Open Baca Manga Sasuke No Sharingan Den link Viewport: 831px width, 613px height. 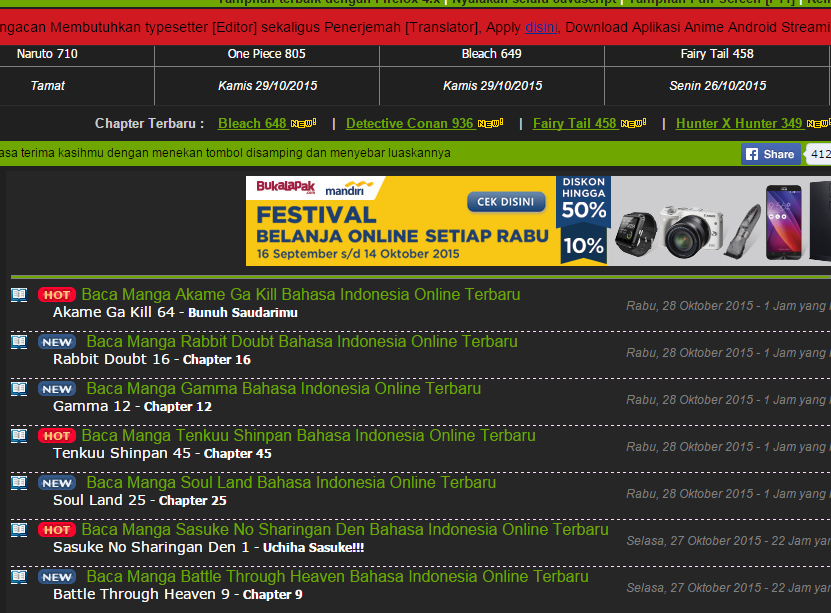point(345,530)
